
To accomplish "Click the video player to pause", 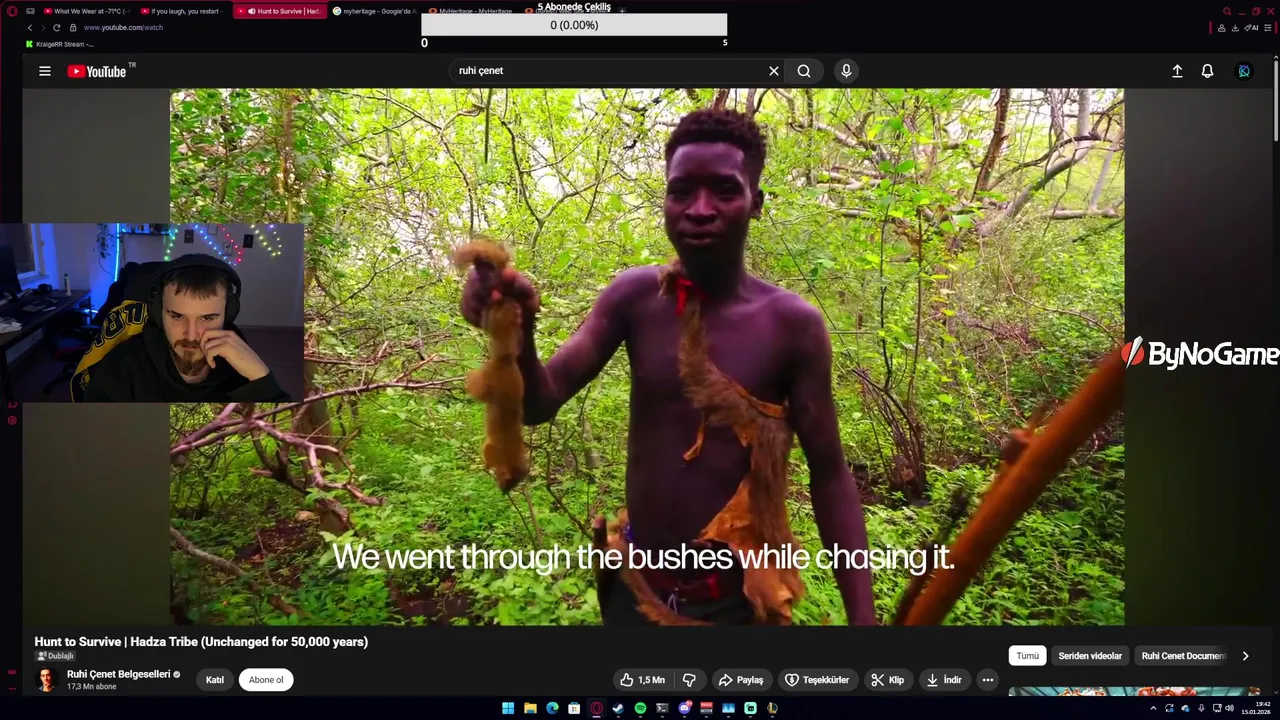I will (647, 357).
